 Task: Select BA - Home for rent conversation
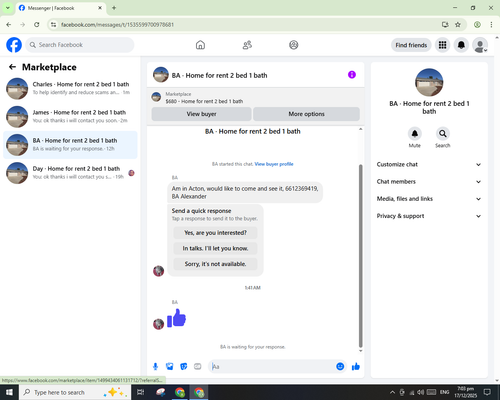point(70,145)
